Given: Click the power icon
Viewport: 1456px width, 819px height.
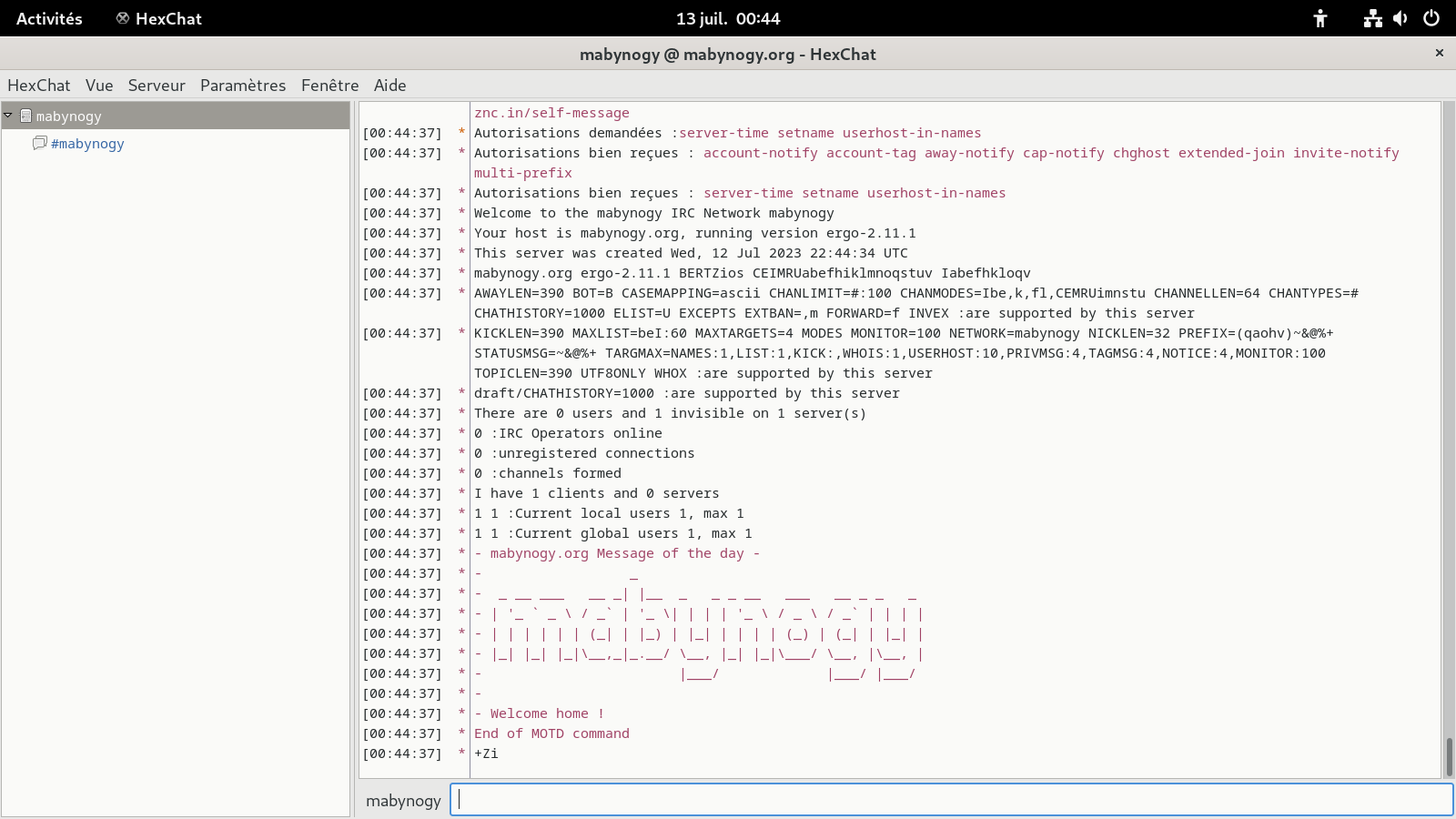Looking at the screenshot, I should (x=1431, y=18).
